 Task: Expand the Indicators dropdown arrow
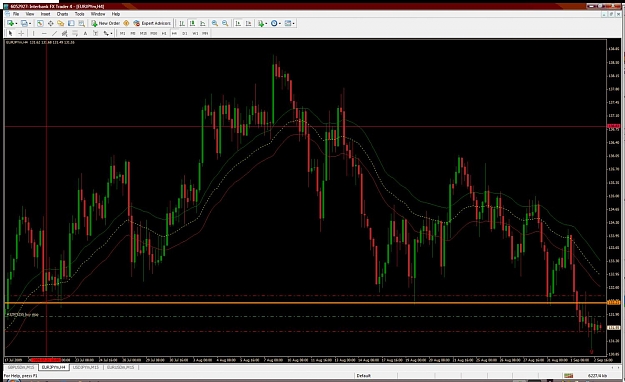point(266,23)
